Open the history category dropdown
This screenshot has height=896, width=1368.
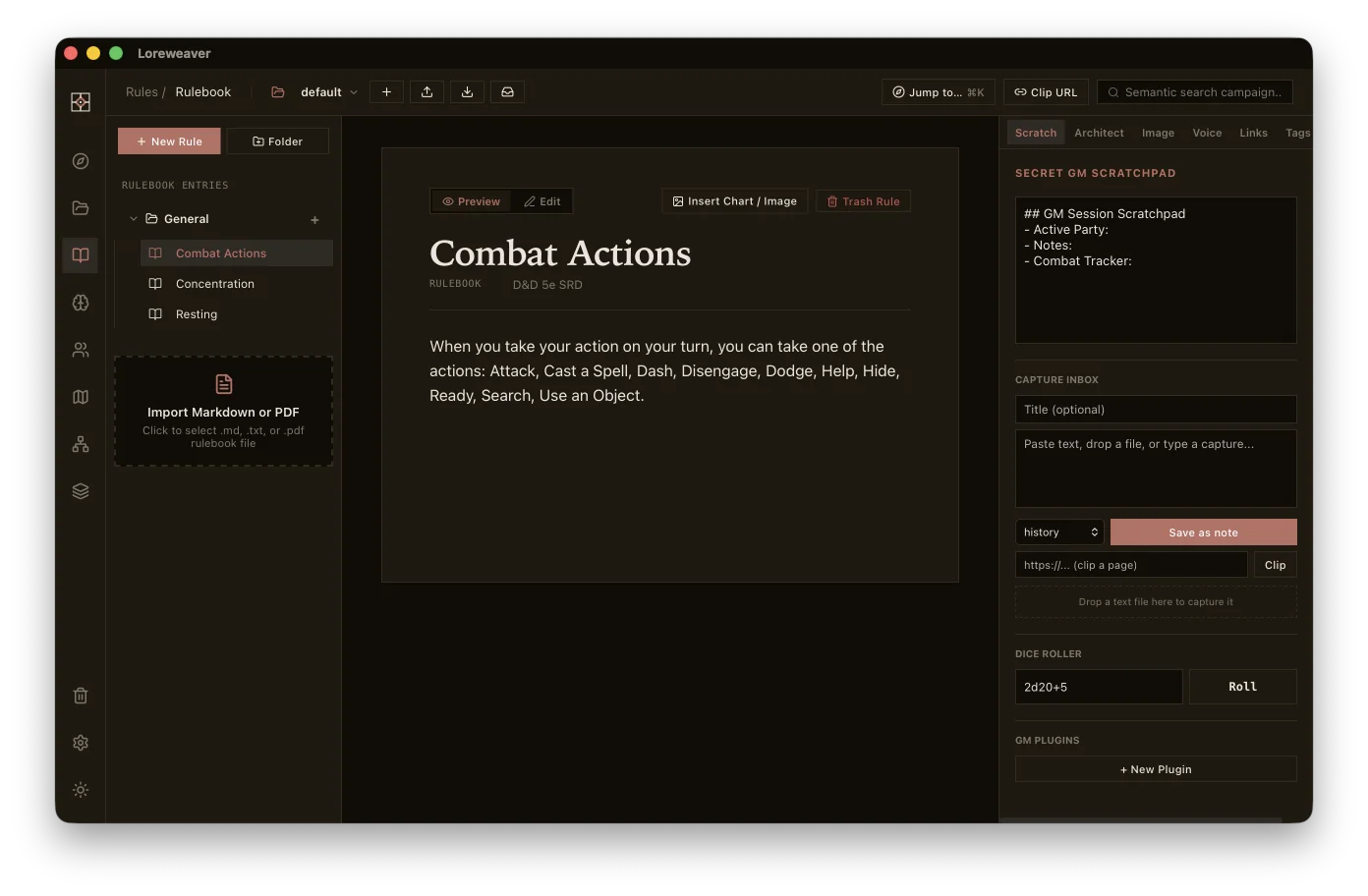tap(1059, 532)
